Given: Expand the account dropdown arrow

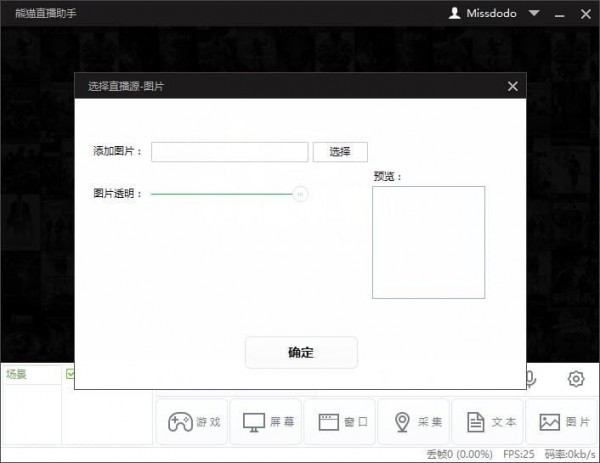Looking at the screenshot, I should 534,14.
